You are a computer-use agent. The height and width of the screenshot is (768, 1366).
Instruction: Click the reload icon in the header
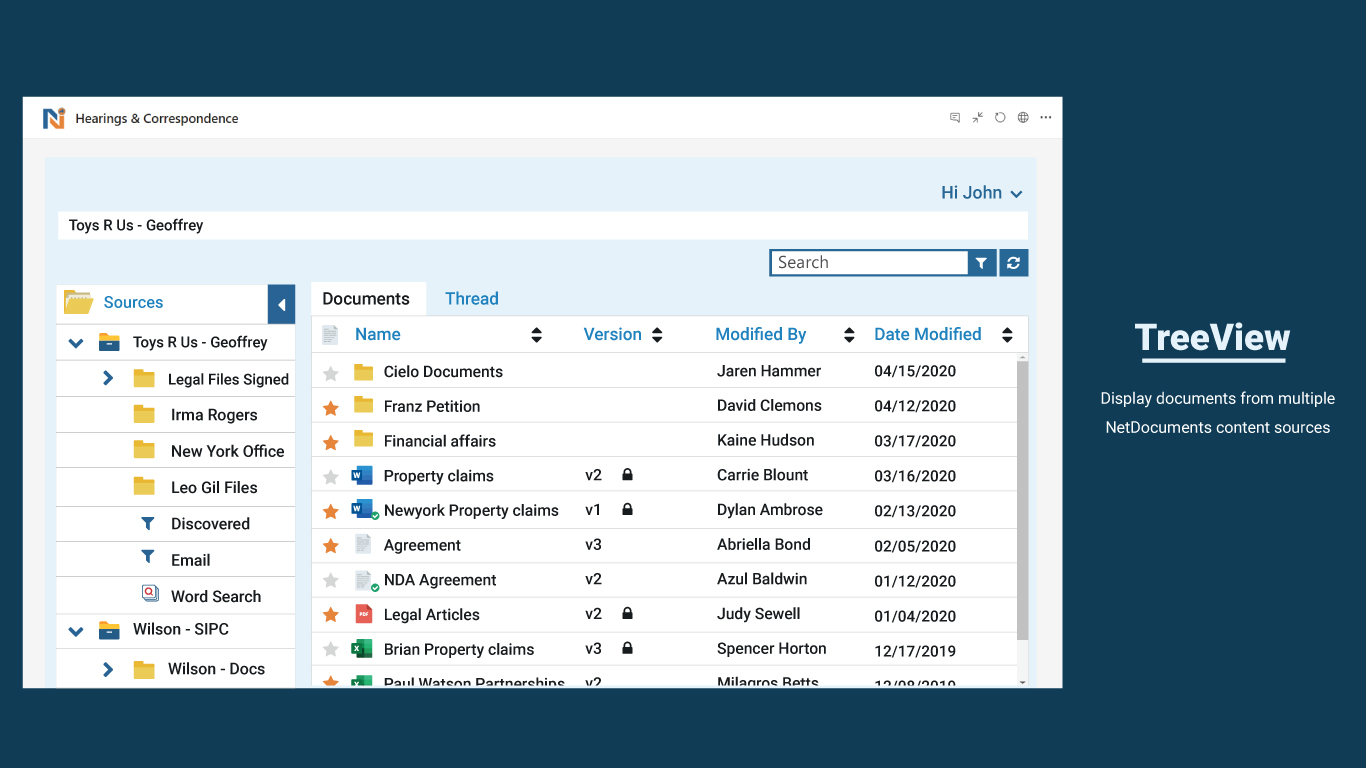tap(1000, 117)
